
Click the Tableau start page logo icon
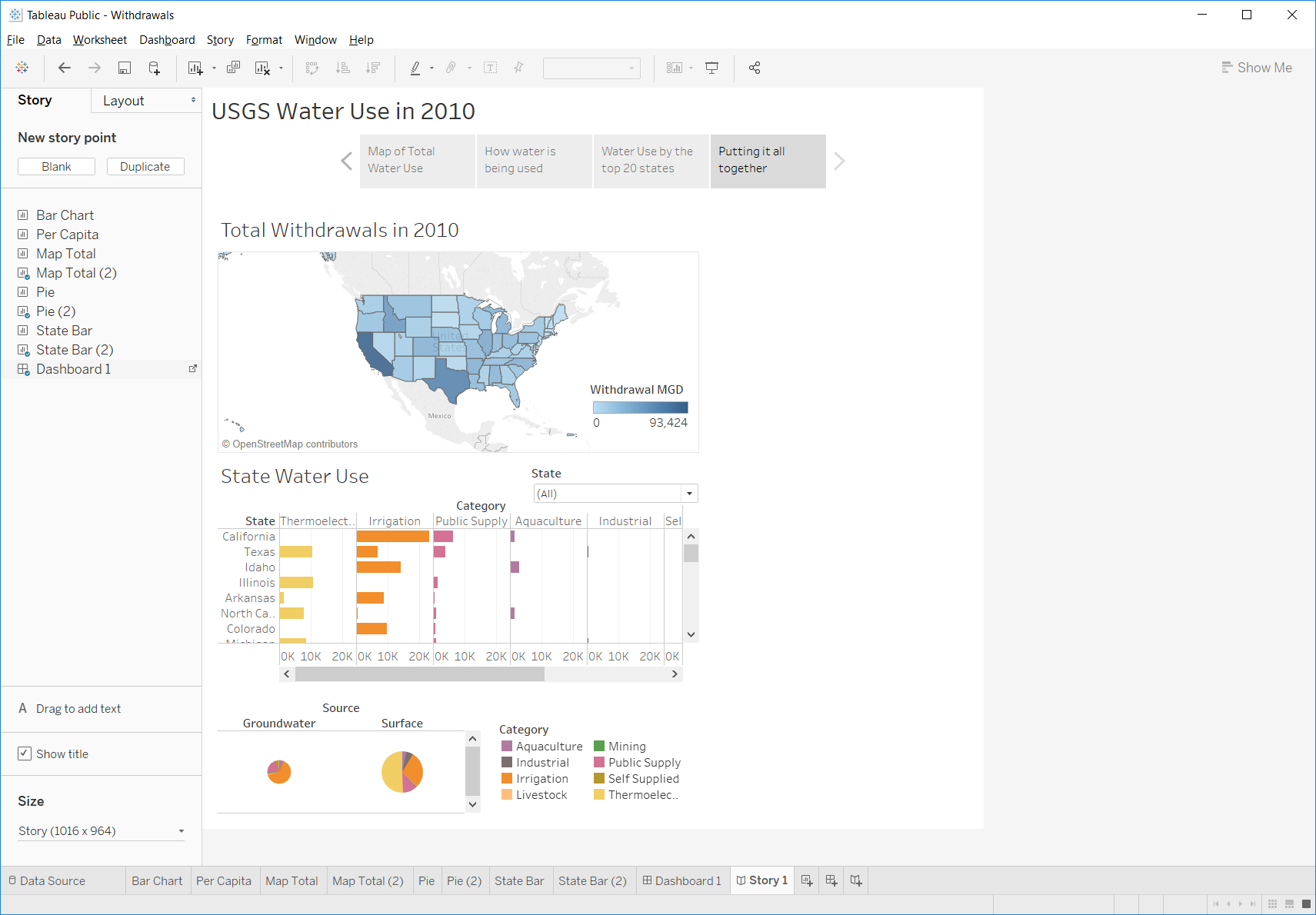(22, 68)
